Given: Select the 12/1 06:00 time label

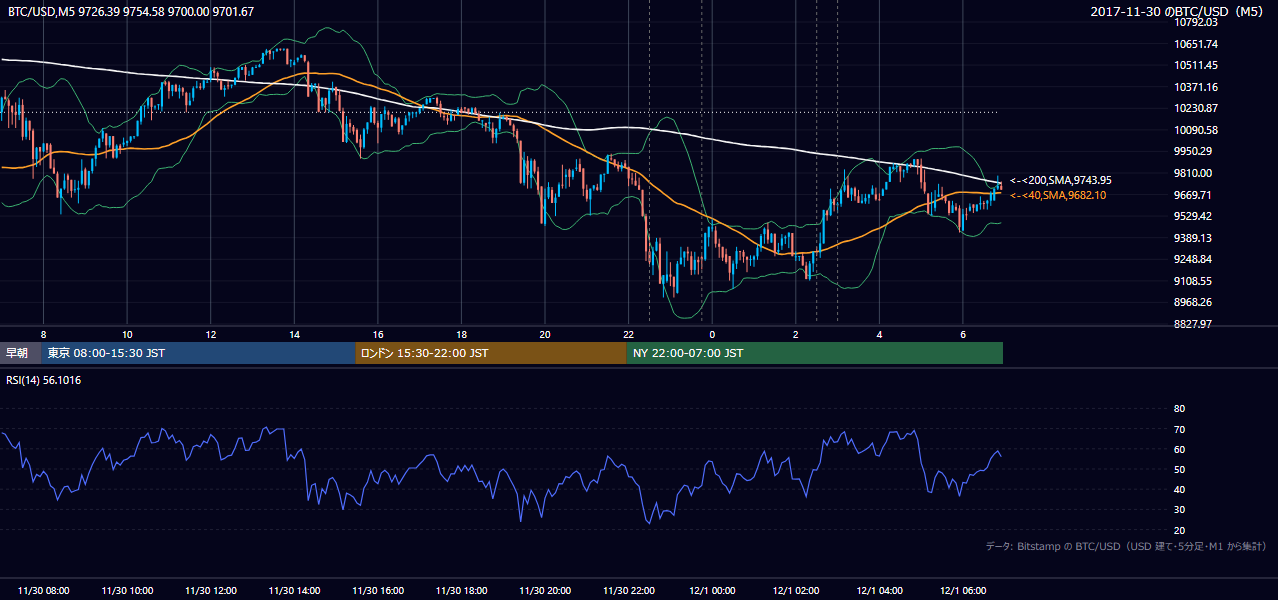Looking at the screenshot, I should point(963,591).
